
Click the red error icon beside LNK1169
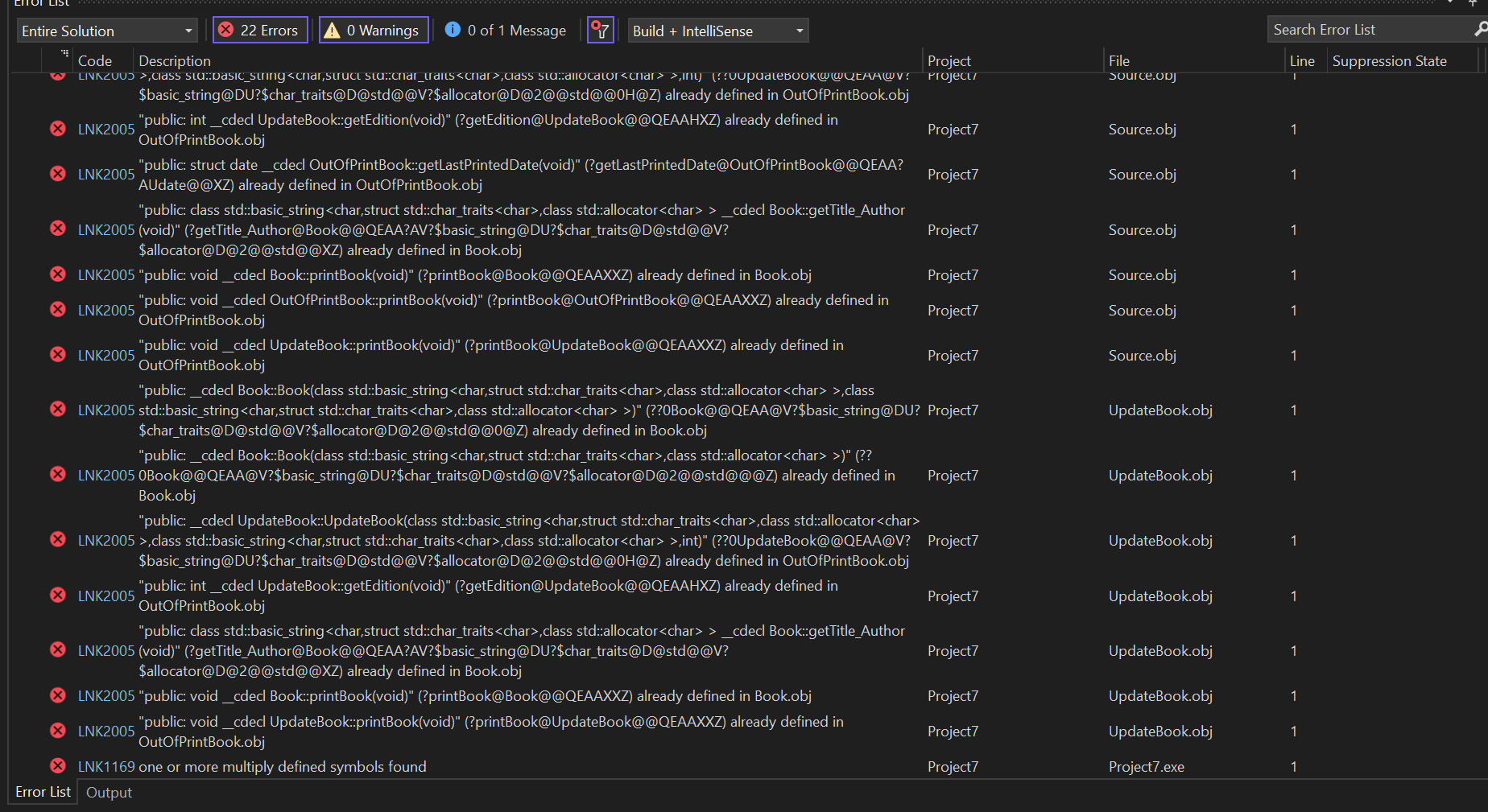pos(57,765)
